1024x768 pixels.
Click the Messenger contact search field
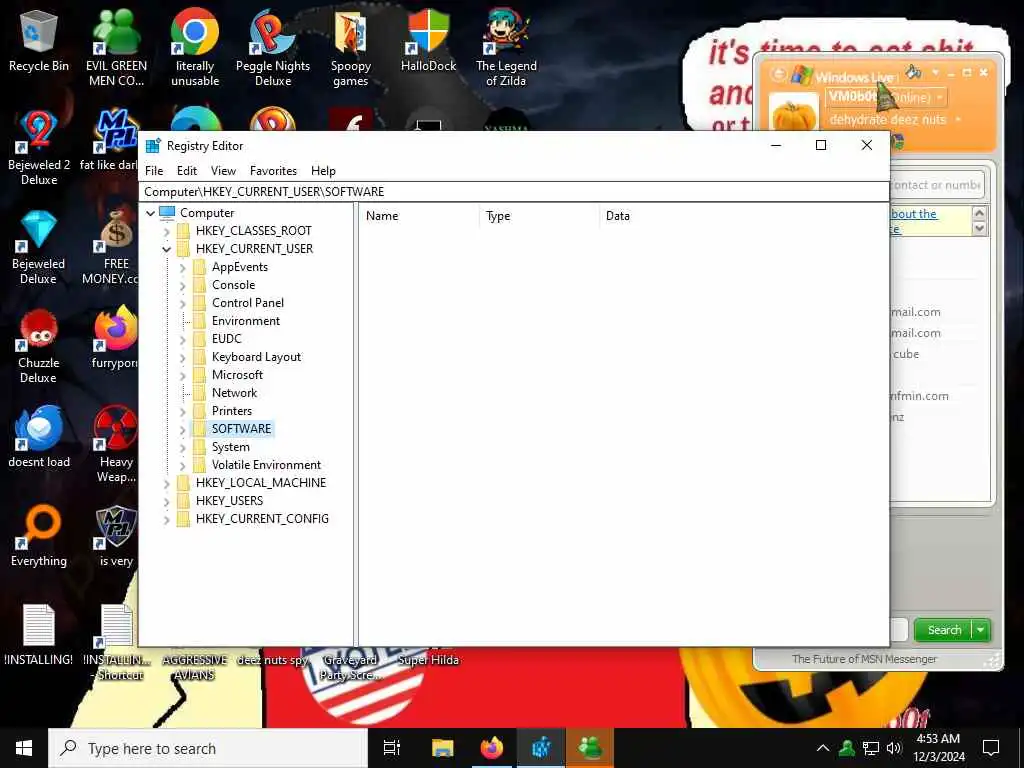936,185
